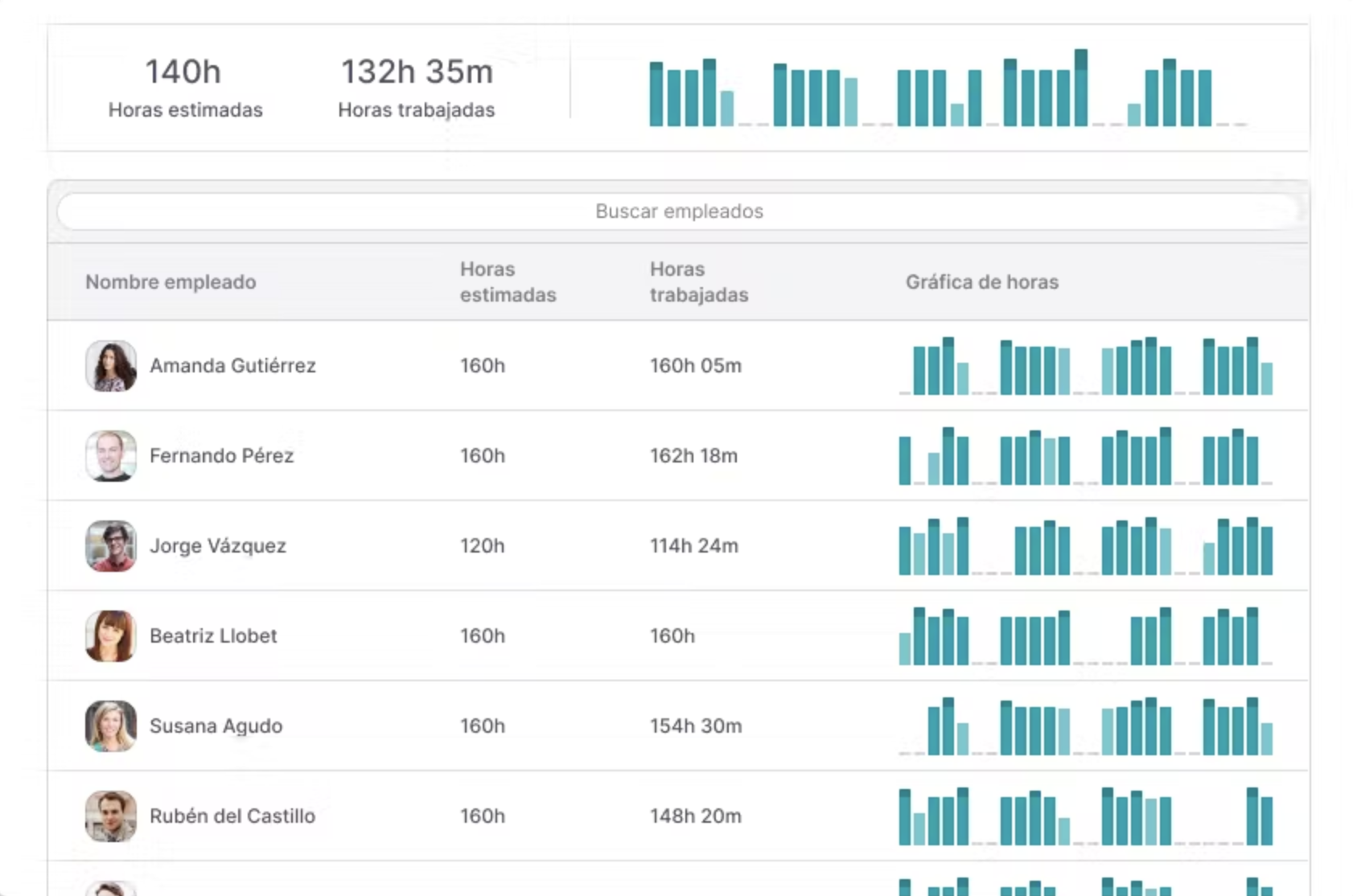Click Amanda Gutiérrez's profile photo
The height and width of the screenshot is (896, 1353).
pos(111,366)
